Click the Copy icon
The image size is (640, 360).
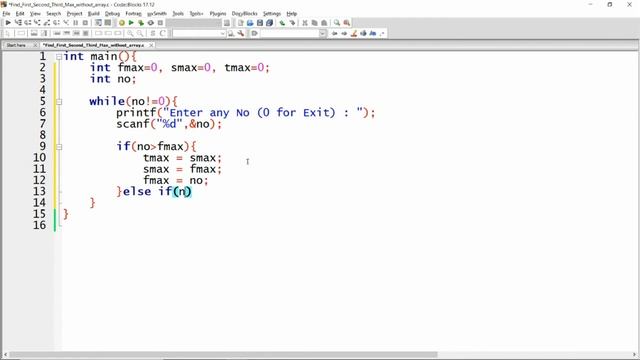click(x=314, y=22)
